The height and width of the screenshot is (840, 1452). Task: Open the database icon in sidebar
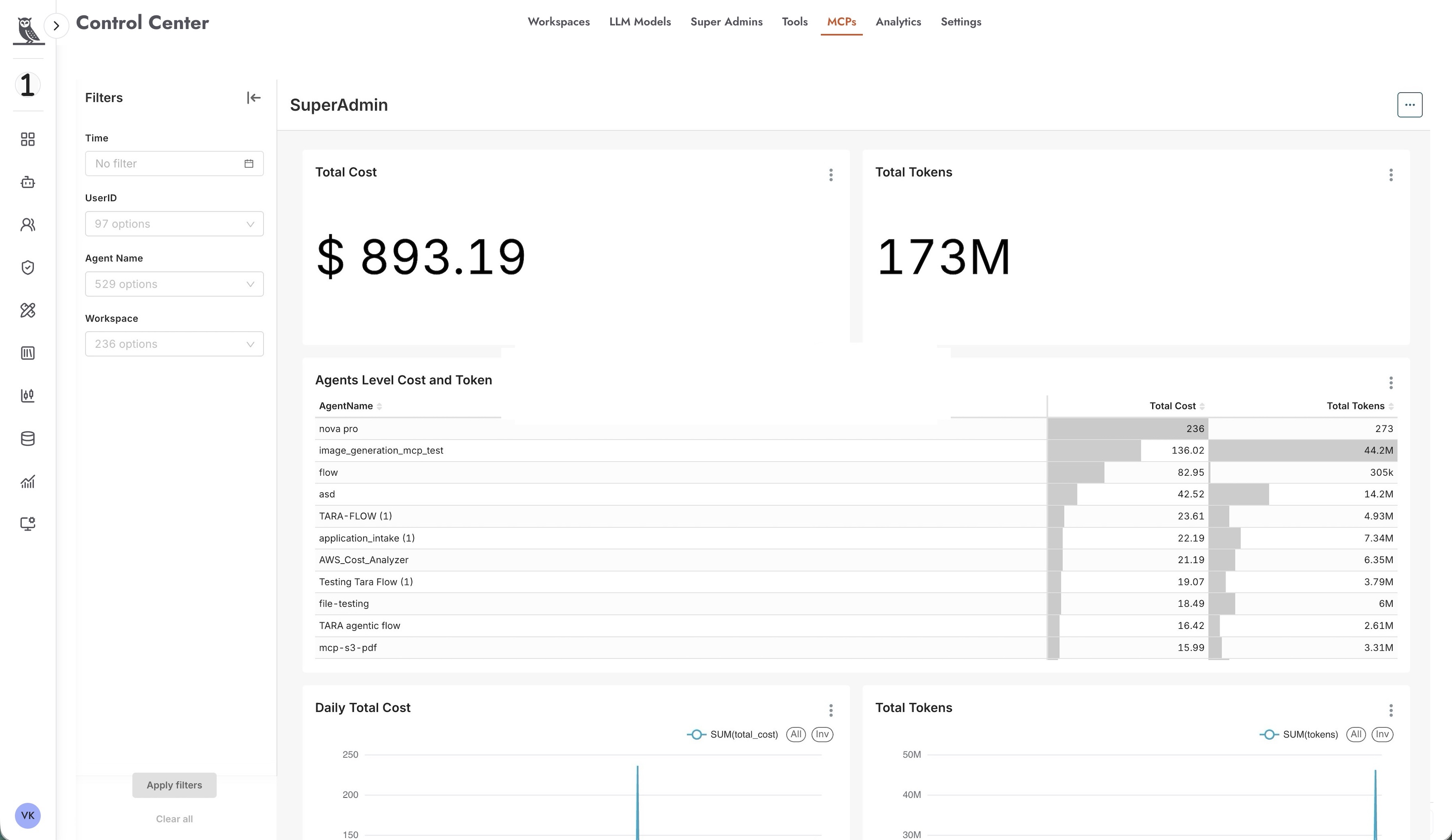(28, 439)
